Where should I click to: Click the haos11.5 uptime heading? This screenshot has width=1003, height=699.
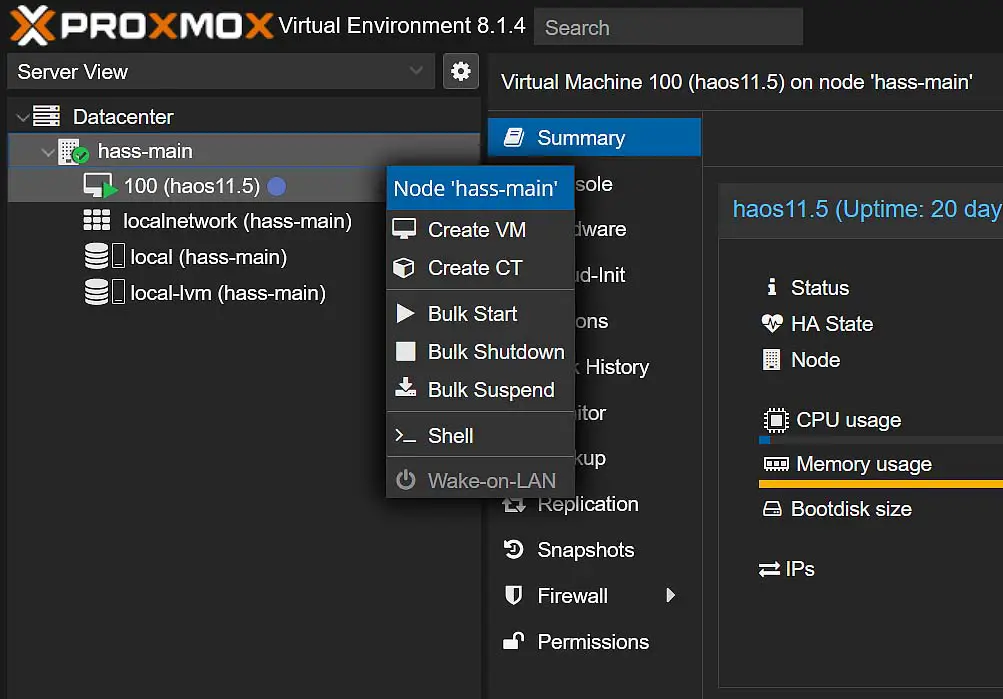(867, 209)
